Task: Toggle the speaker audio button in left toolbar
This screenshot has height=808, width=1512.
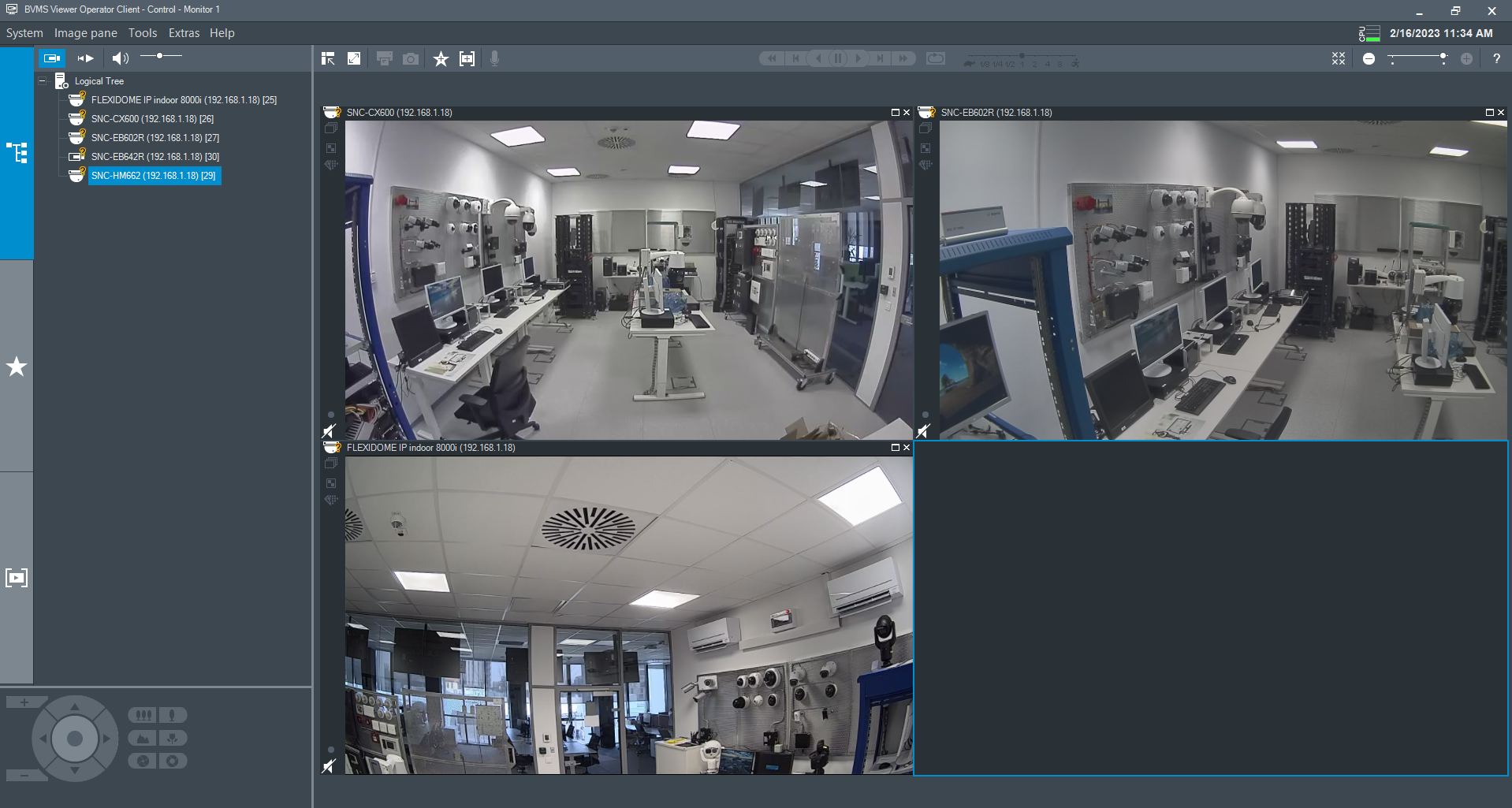Action: tap(120, 58)
